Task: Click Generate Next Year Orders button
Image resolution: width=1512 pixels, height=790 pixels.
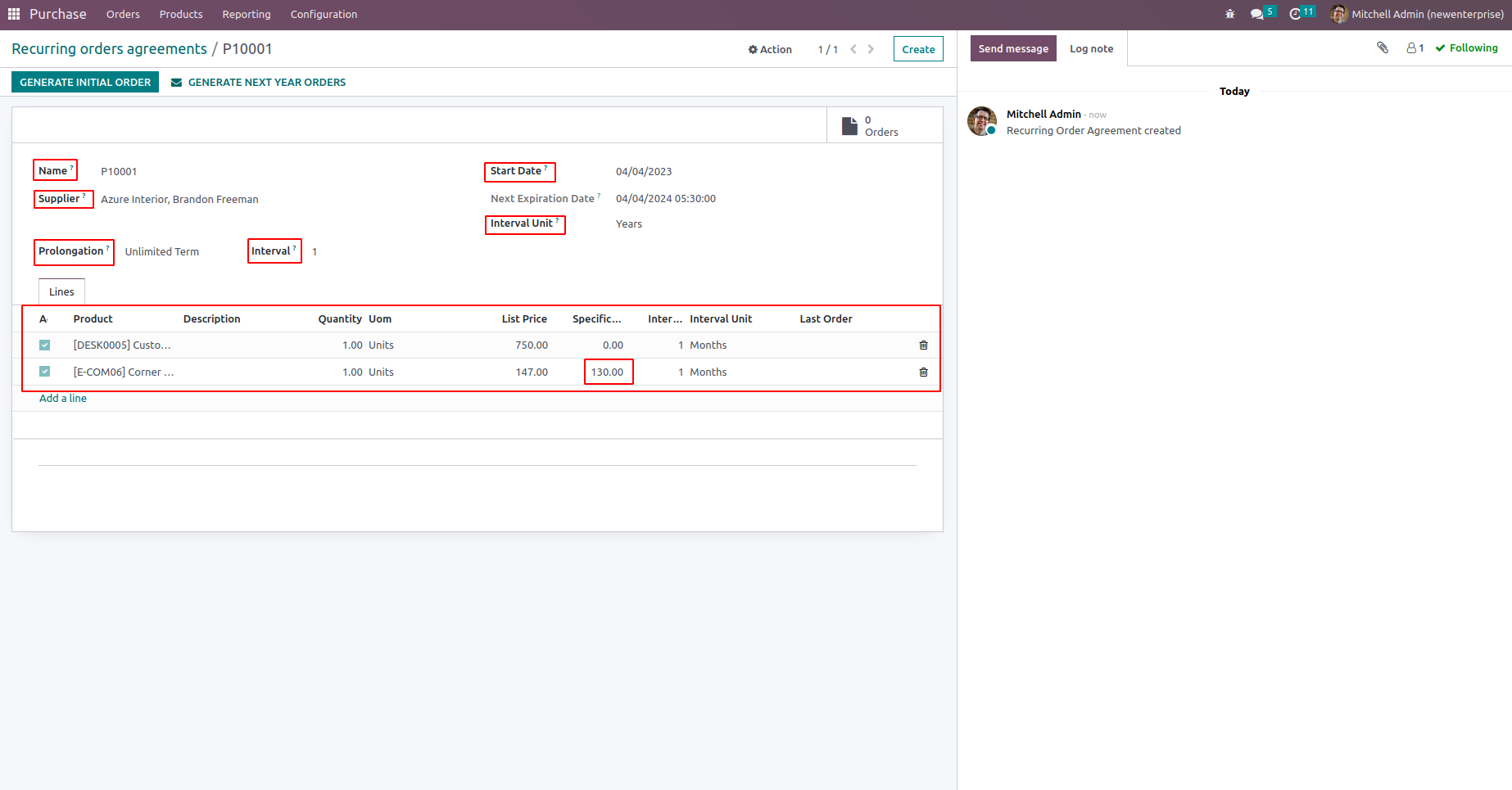Action: [x=258, y=82]
